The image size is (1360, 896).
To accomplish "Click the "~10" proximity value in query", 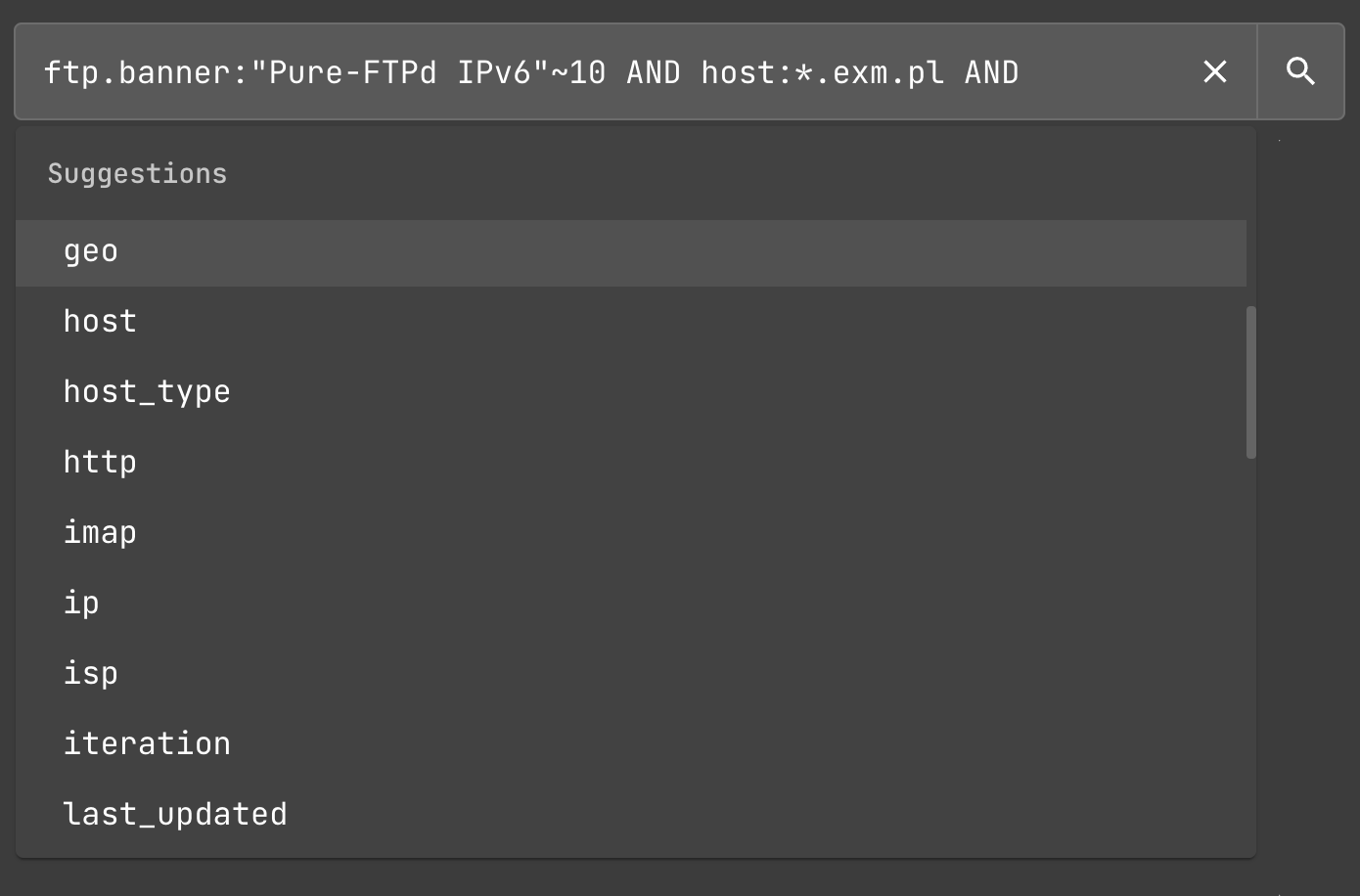I will [x=579, y=72].
